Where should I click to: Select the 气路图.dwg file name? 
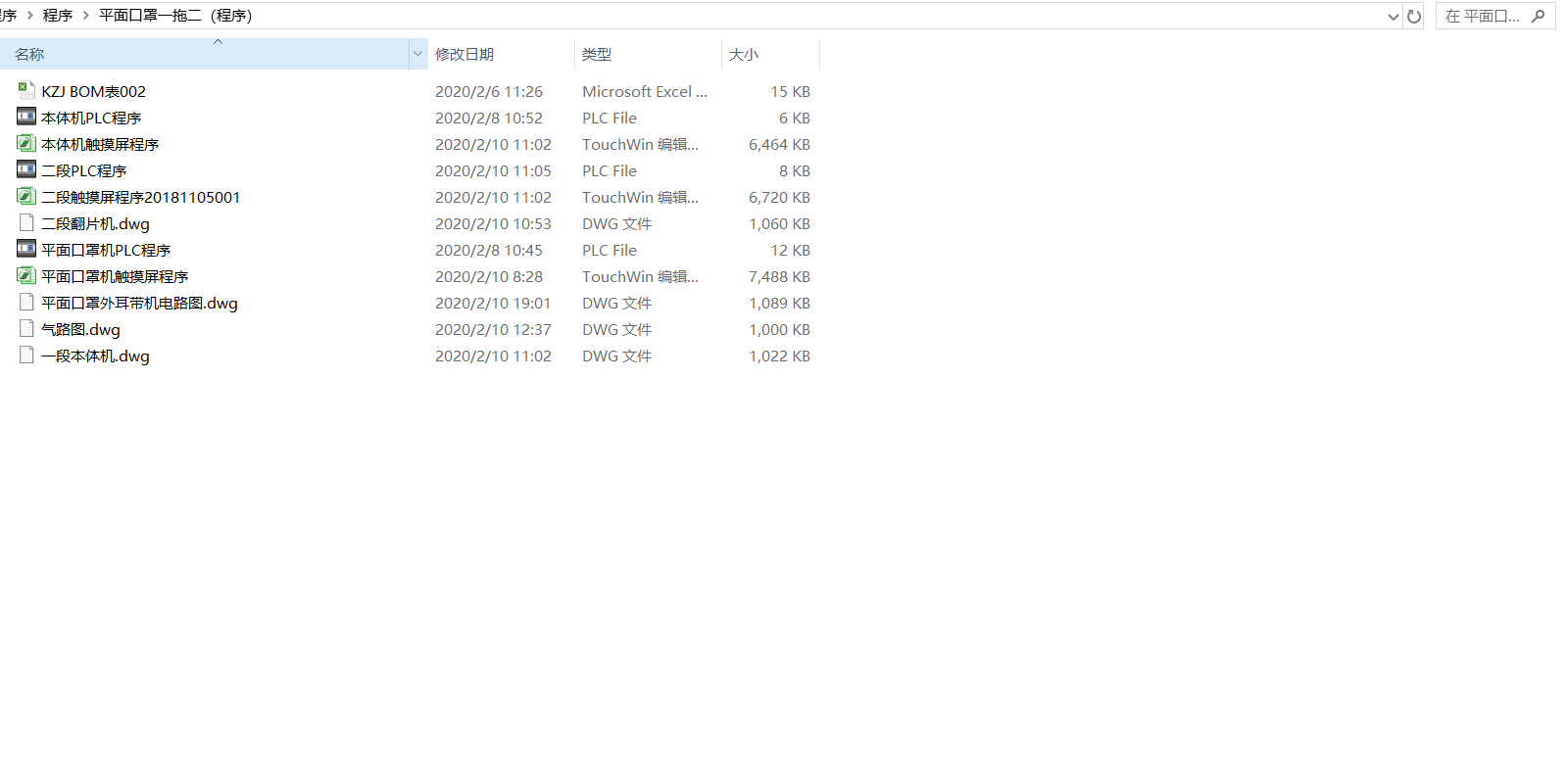click(80, 330)
